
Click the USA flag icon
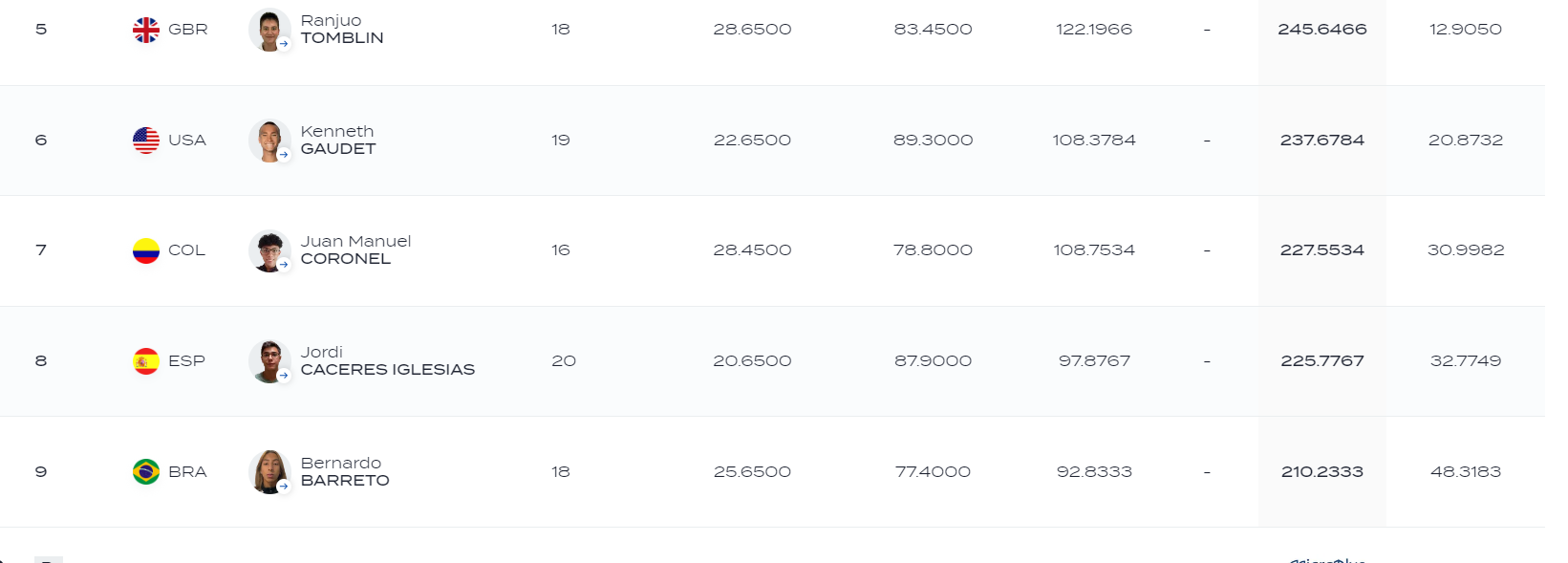[146, 141]
